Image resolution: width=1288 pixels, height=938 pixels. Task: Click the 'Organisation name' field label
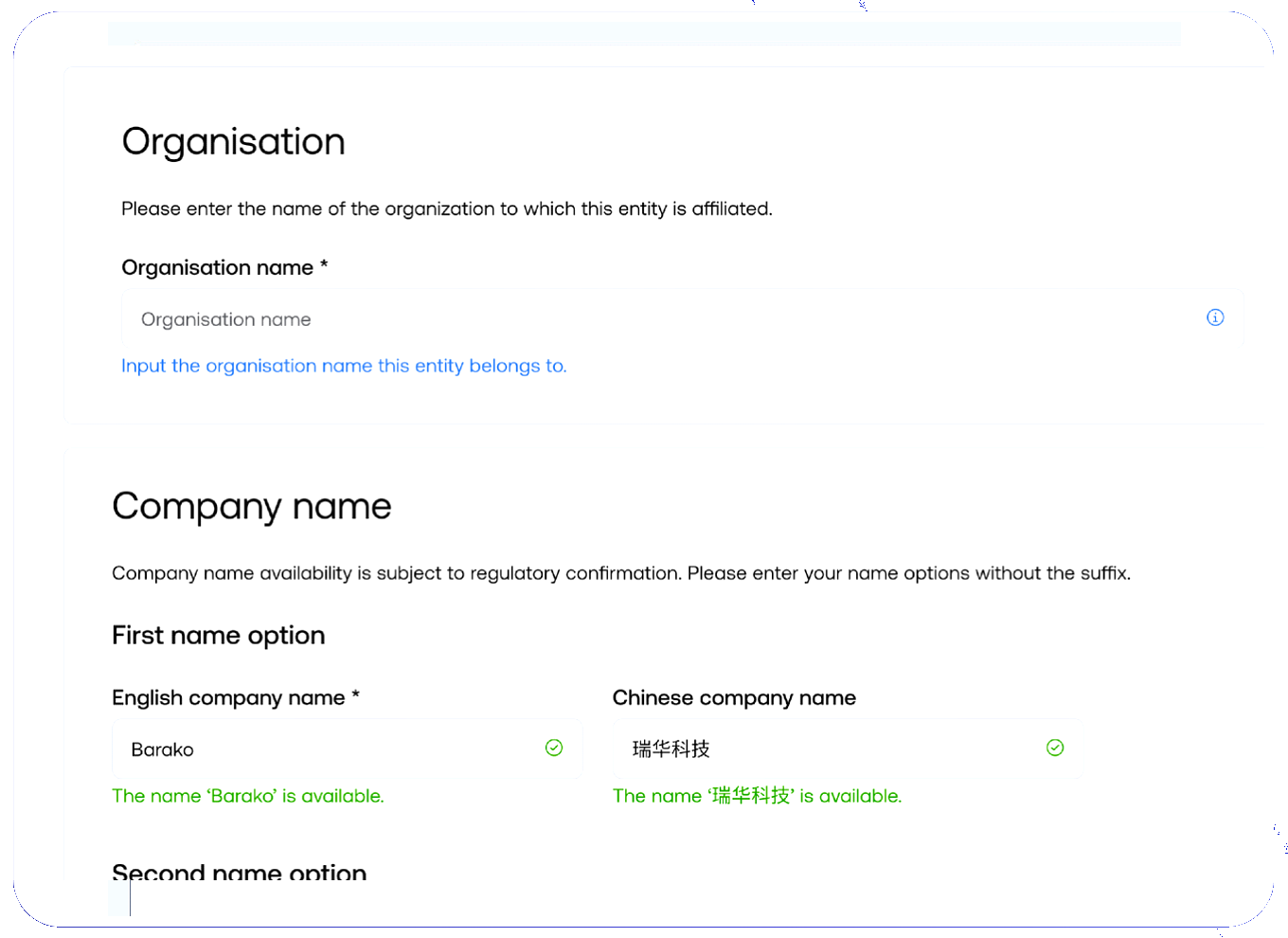tap(217, 268)
